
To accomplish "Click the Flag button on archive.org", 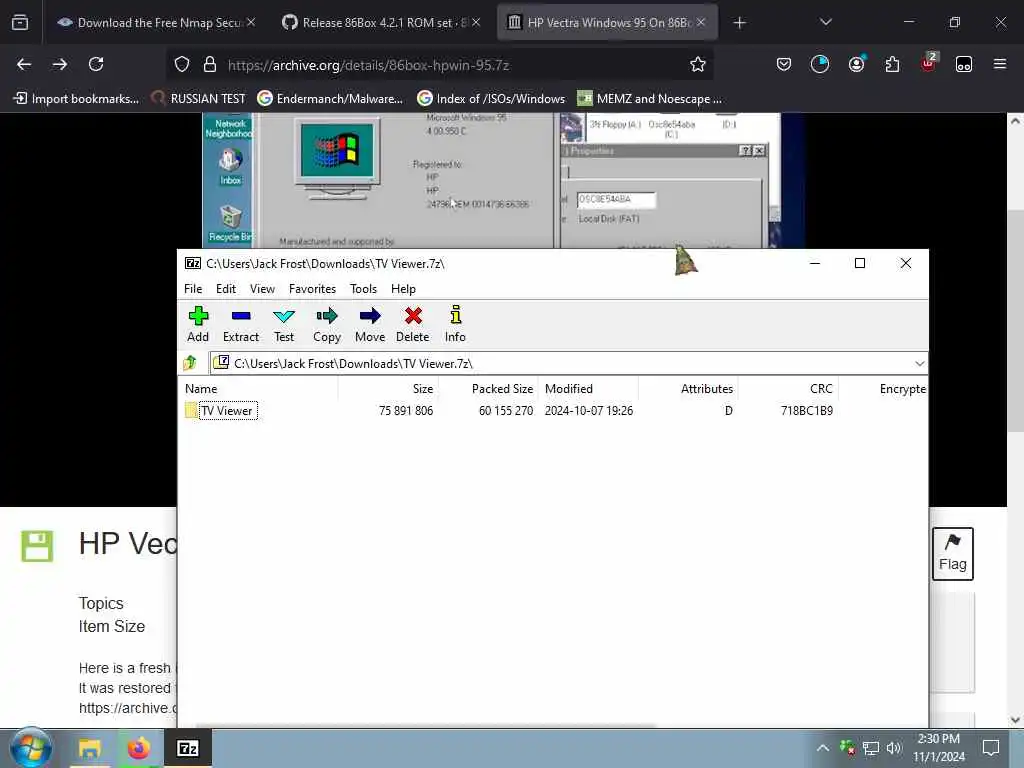I will click(952, 554).
